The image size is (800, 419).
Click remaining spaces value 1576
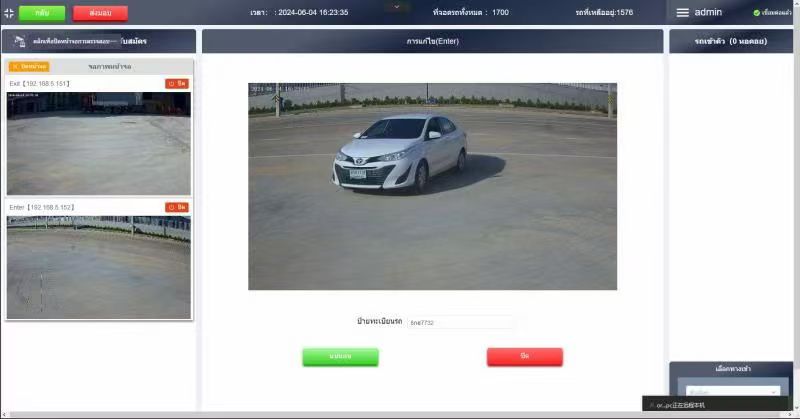coord(624,13)
